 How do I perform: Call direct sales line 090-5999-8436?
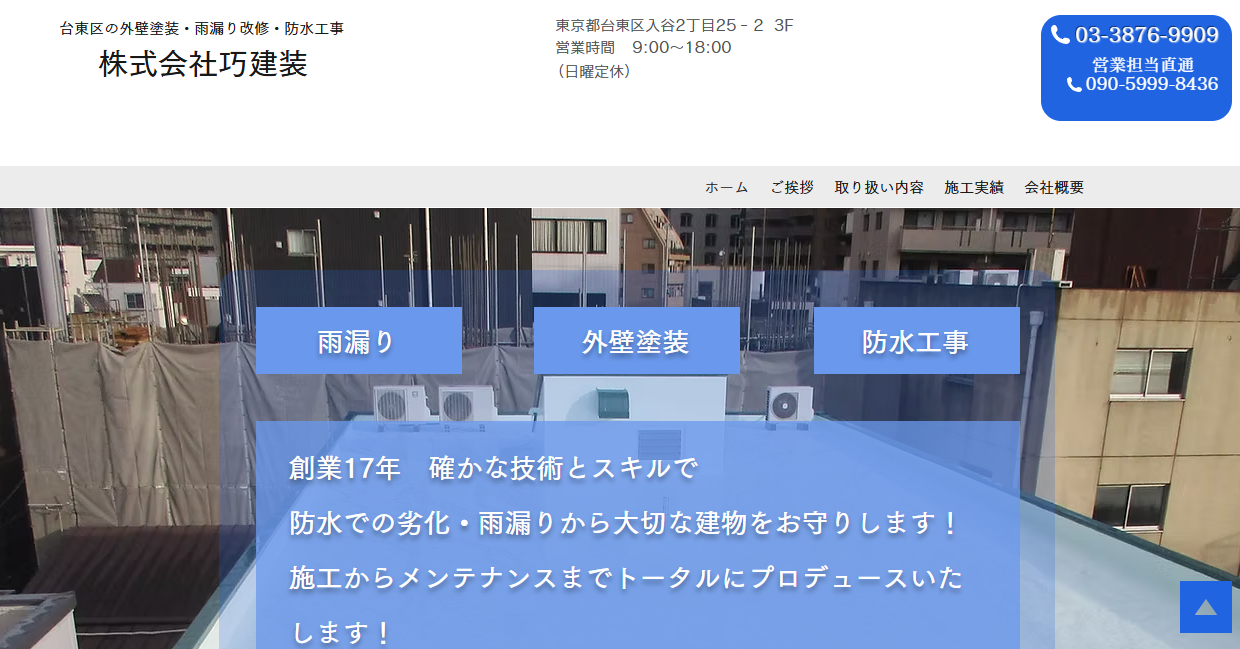point(1152,84)
